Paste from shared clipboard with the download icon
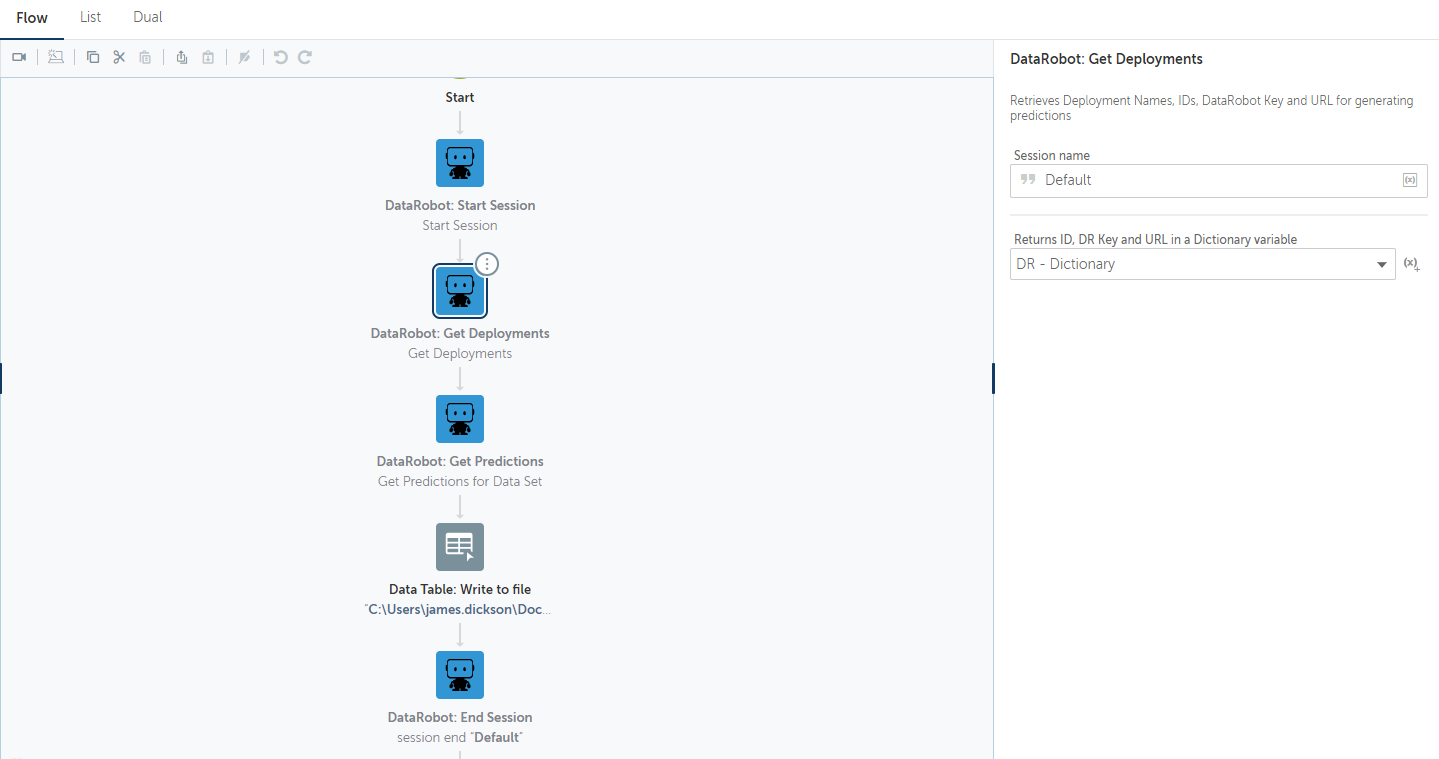The image size is (1439, 759). coord(208,57)
